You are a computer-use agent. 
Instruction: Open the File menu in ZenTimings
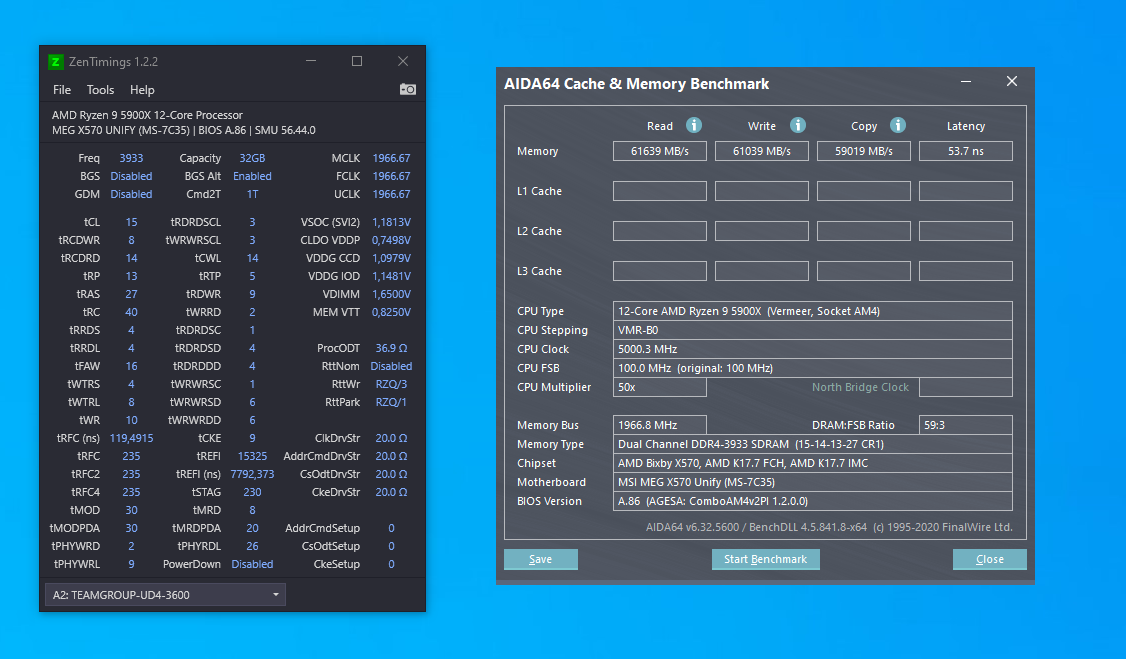pos(62,90)
